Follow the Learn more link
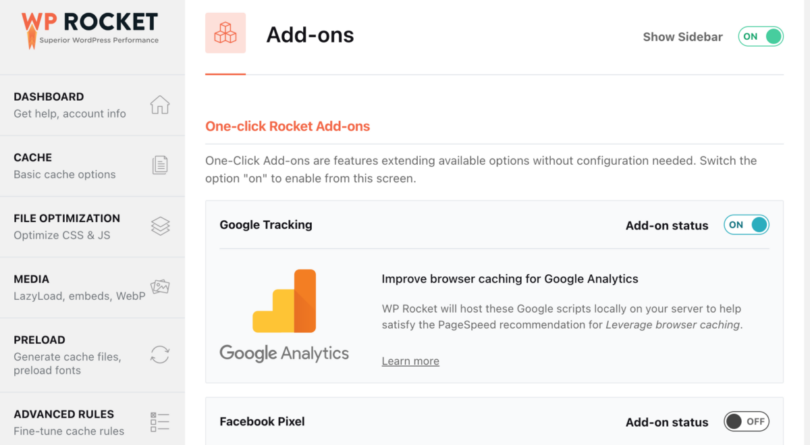Viewport: 810px width, 445px height. pos(410,361)
